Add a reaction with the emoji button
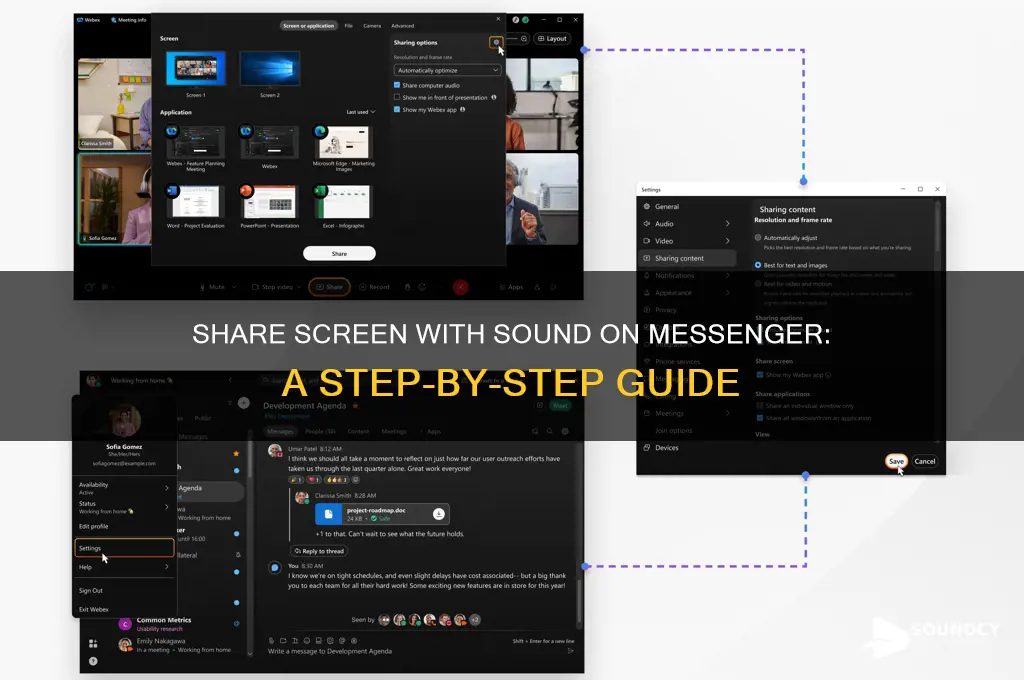The height and width of the screenshot is (680, 1024). click(355, 479)
